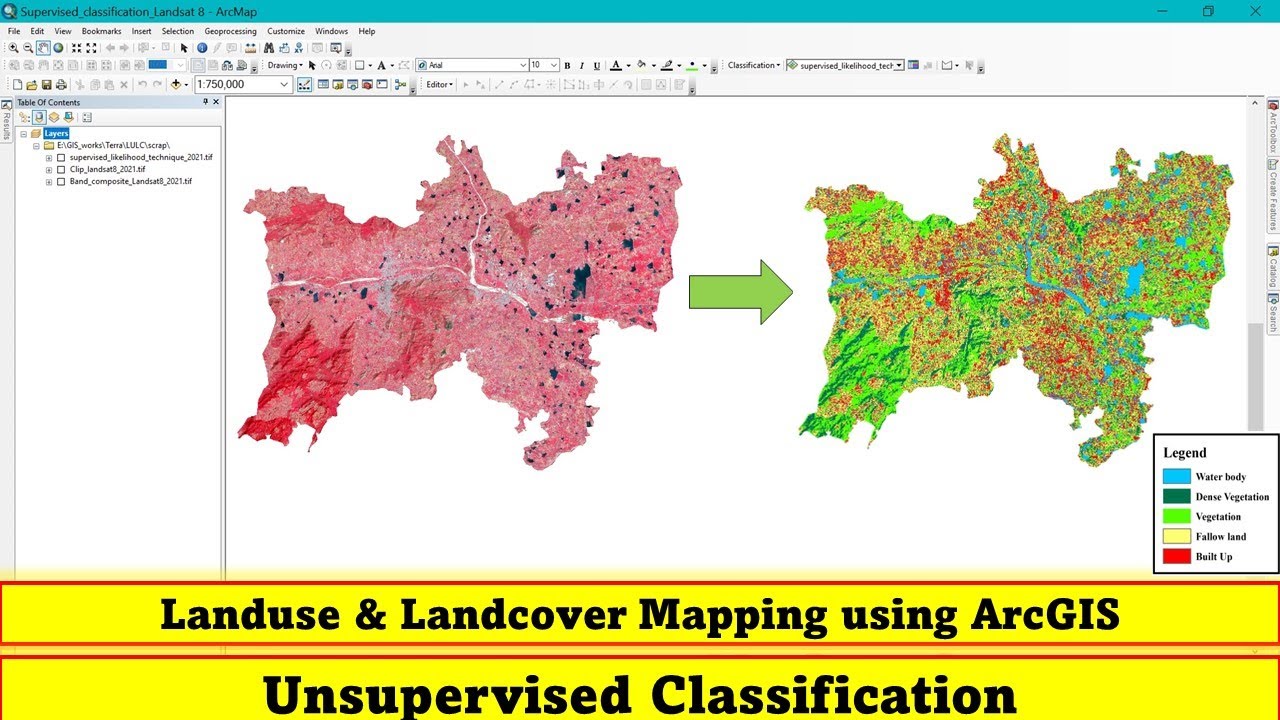This screenshot has height=720, width=1280.
Task: Open the Python window icon
Action: tap(381, 85)
